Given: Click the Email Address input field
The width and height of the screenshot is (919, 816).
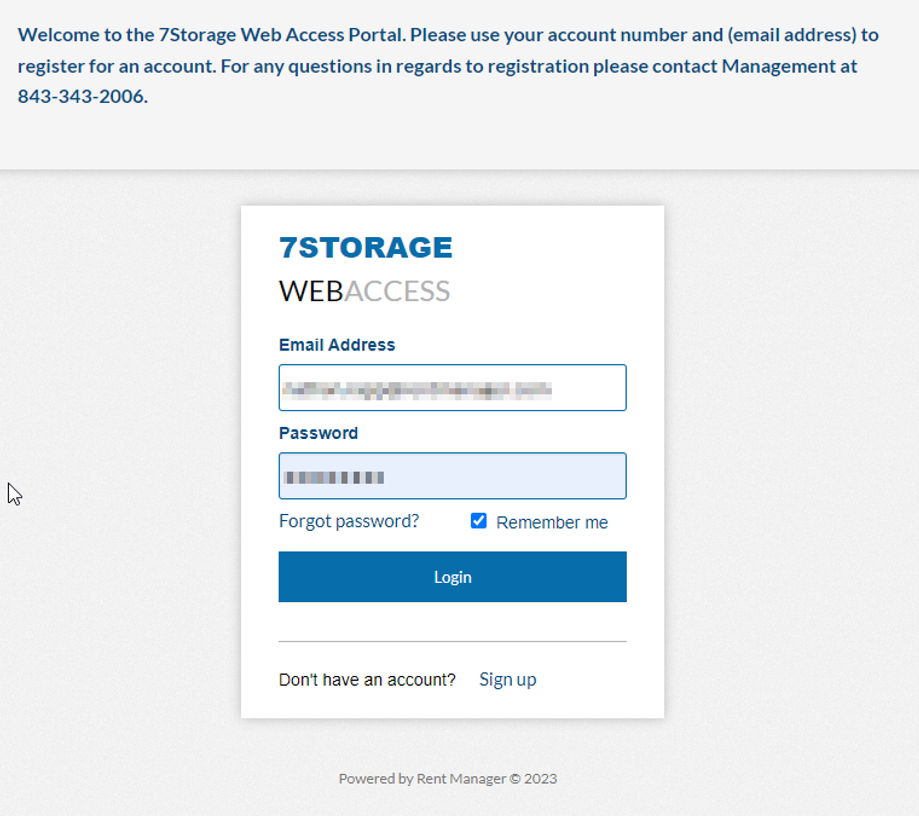Looking at the screenshot, I should [452, 388].
